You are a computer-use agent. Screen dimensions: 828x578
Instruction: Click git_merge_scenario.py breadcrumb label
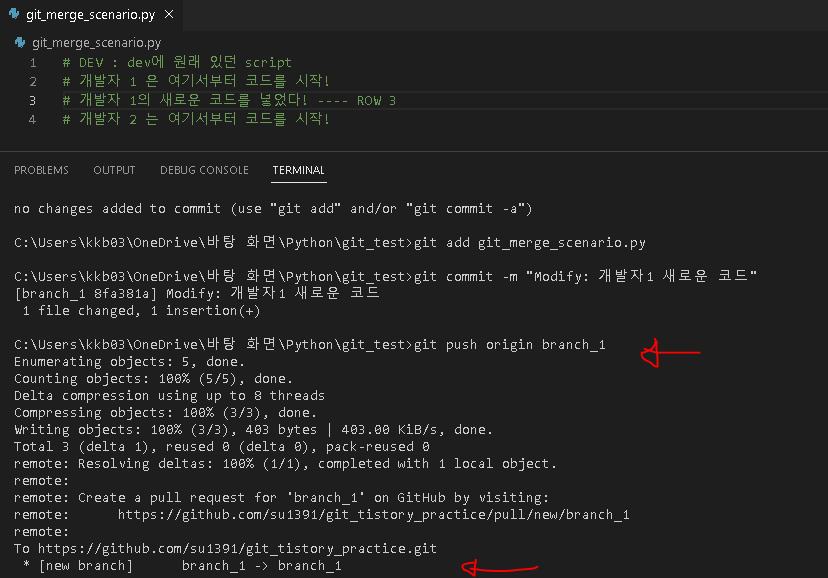click(x=97, y=43)
